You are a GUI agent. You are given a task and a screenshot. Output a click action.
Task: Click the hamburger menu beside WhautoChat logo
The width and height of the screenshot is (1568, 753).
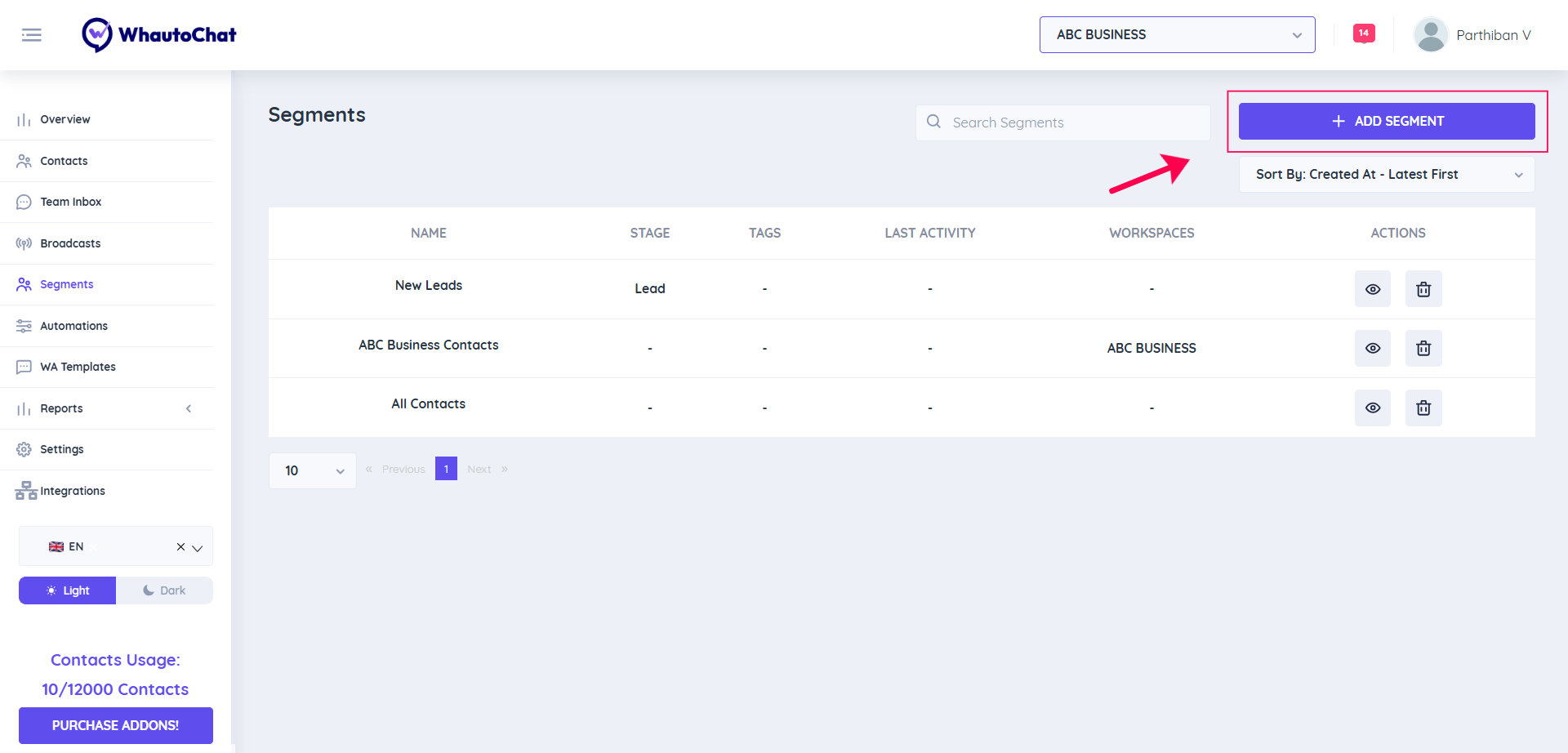coord(32,34)
